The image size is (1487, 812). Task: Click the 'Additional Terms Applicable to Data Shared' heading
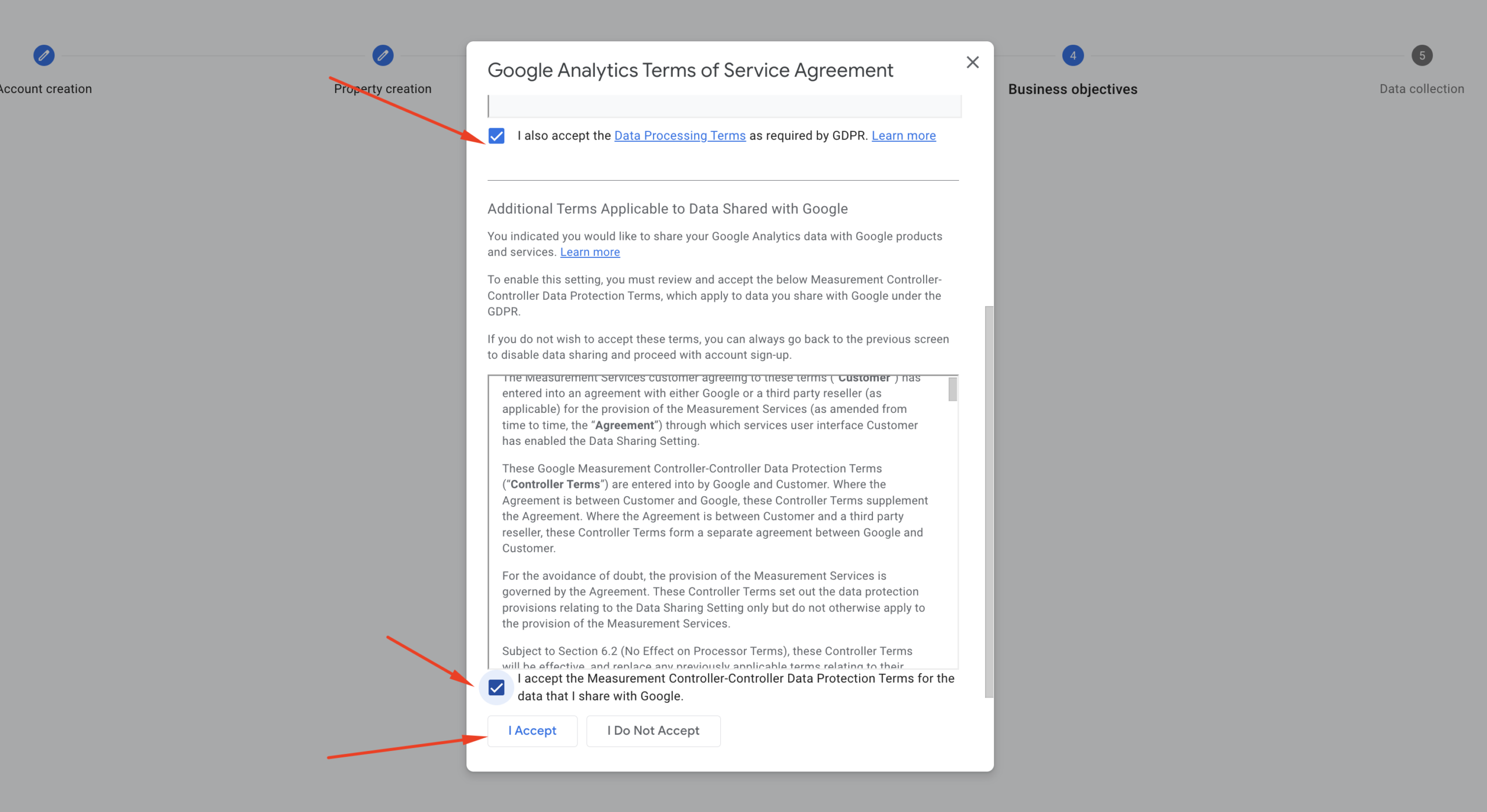coord(667,209)
